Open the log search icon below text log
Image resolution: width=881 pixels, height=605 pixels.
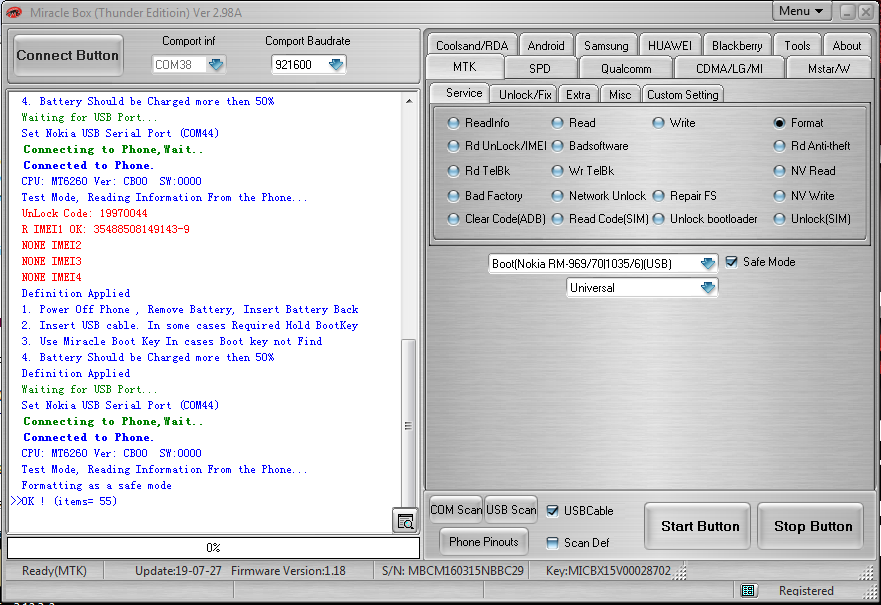coord(405,521)
